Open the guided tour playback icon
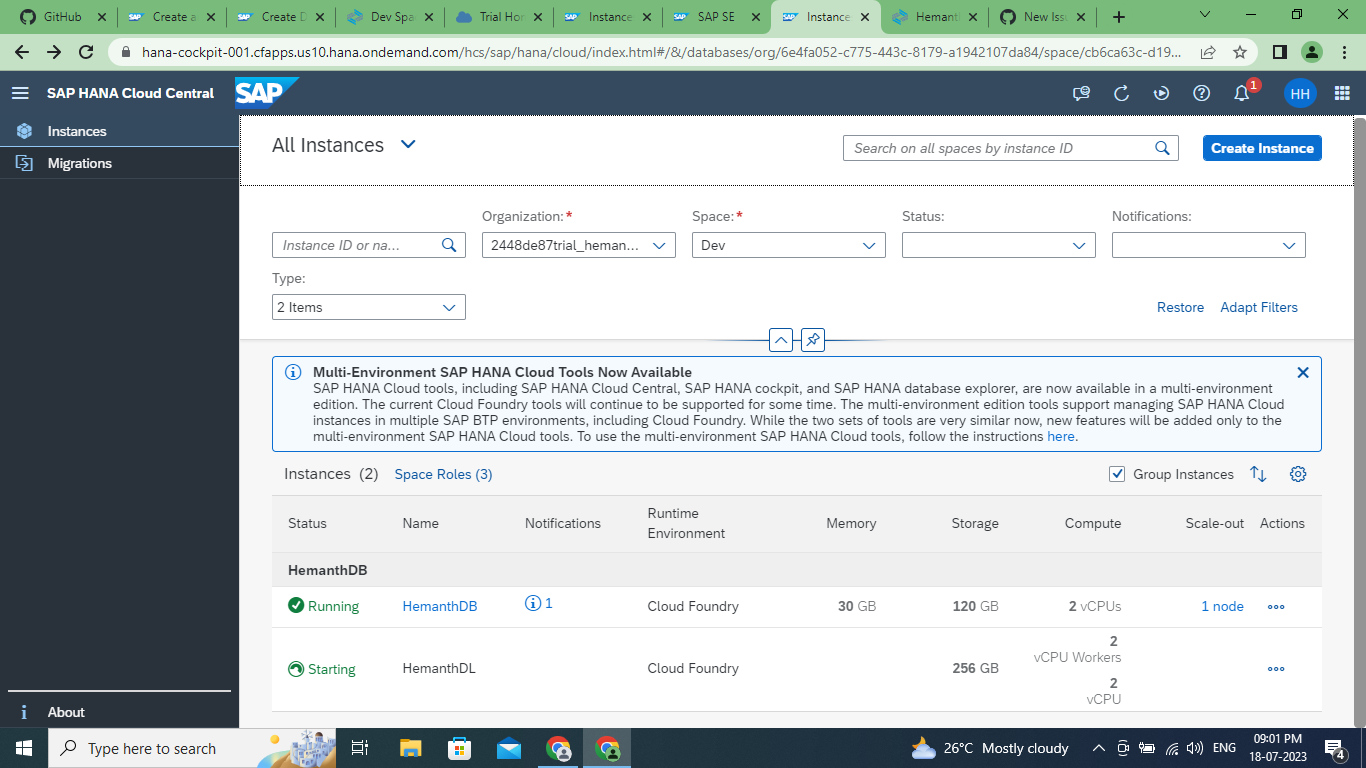The height and width of the screenshot is (768, 1366). coord(1161,93)
